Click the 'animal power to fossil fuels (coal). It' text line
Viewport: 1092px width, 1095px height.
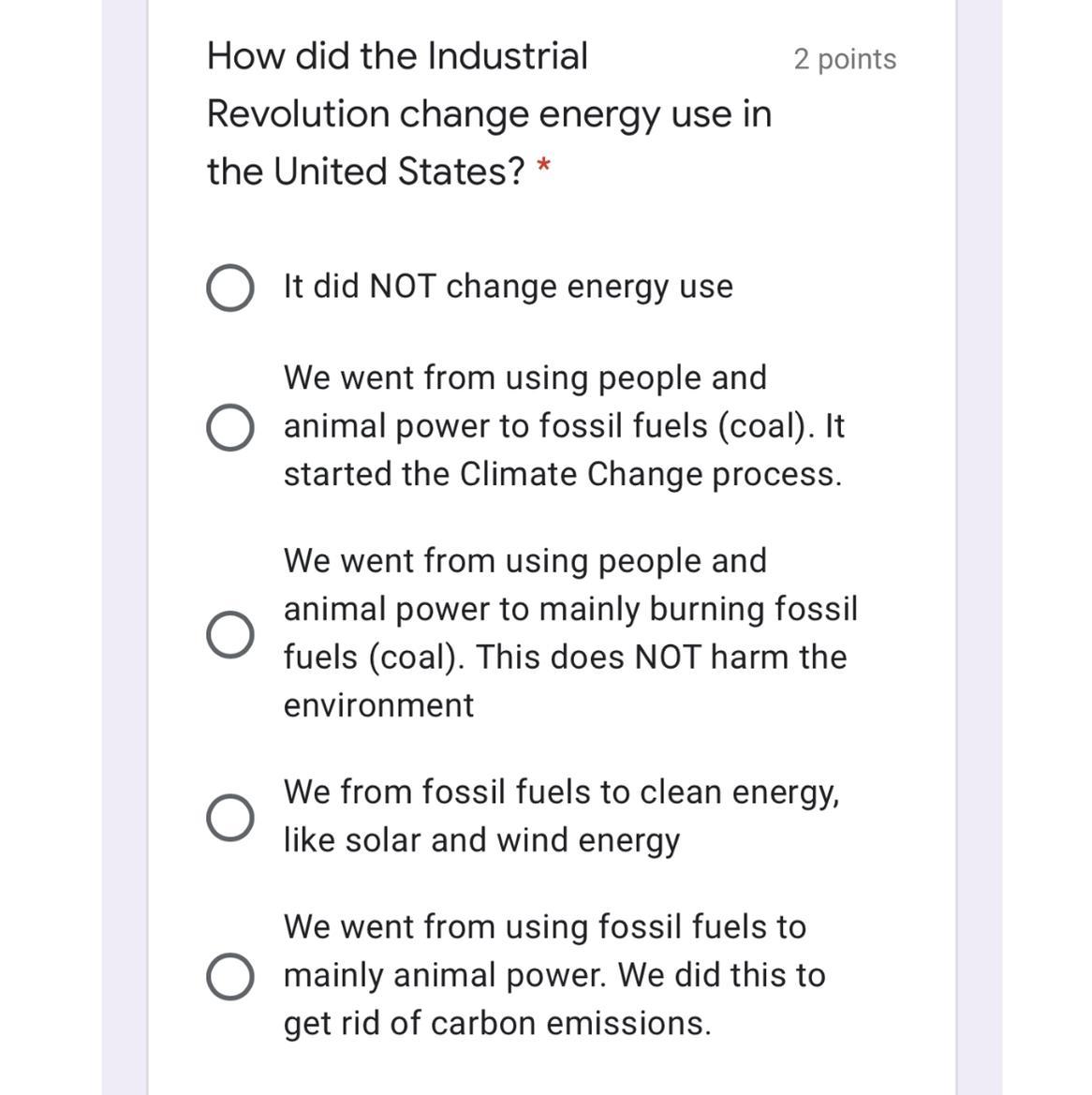tap(564, 426)
